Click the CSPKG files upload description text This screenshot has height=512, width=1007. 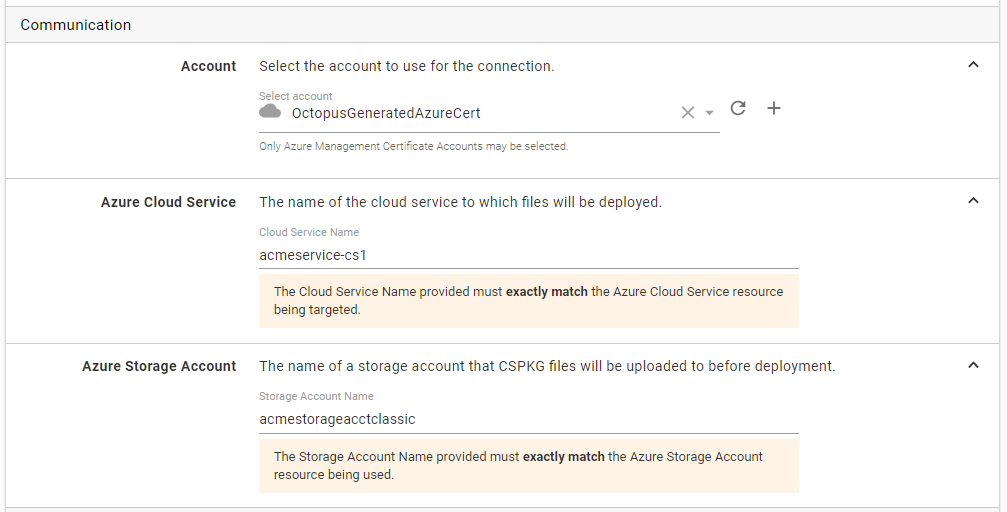coord(547,366)
